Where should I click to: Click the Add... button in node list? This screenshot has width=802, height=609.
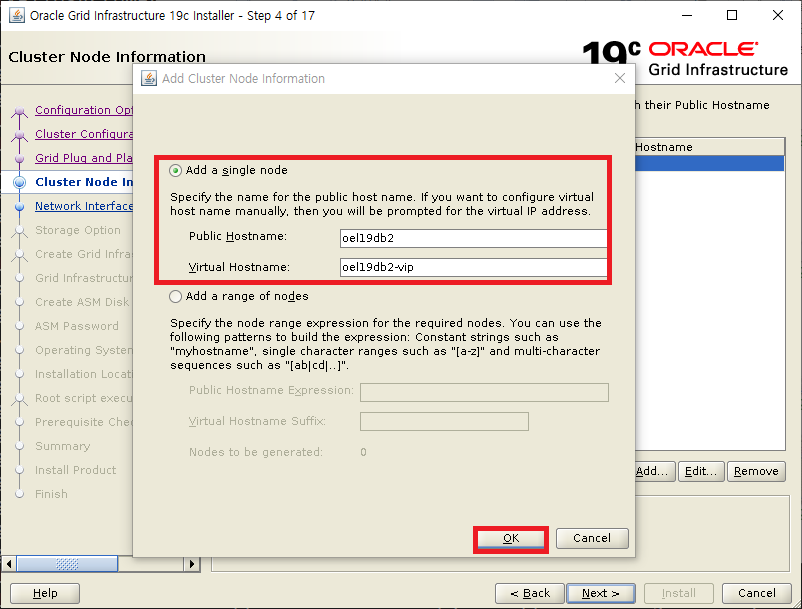(655, 471)
